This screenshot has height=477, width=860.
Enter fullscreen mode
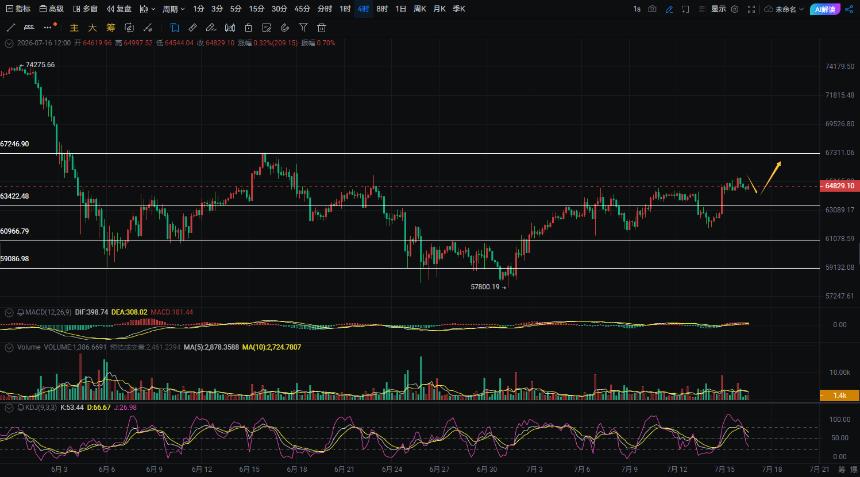coord(752,9)
